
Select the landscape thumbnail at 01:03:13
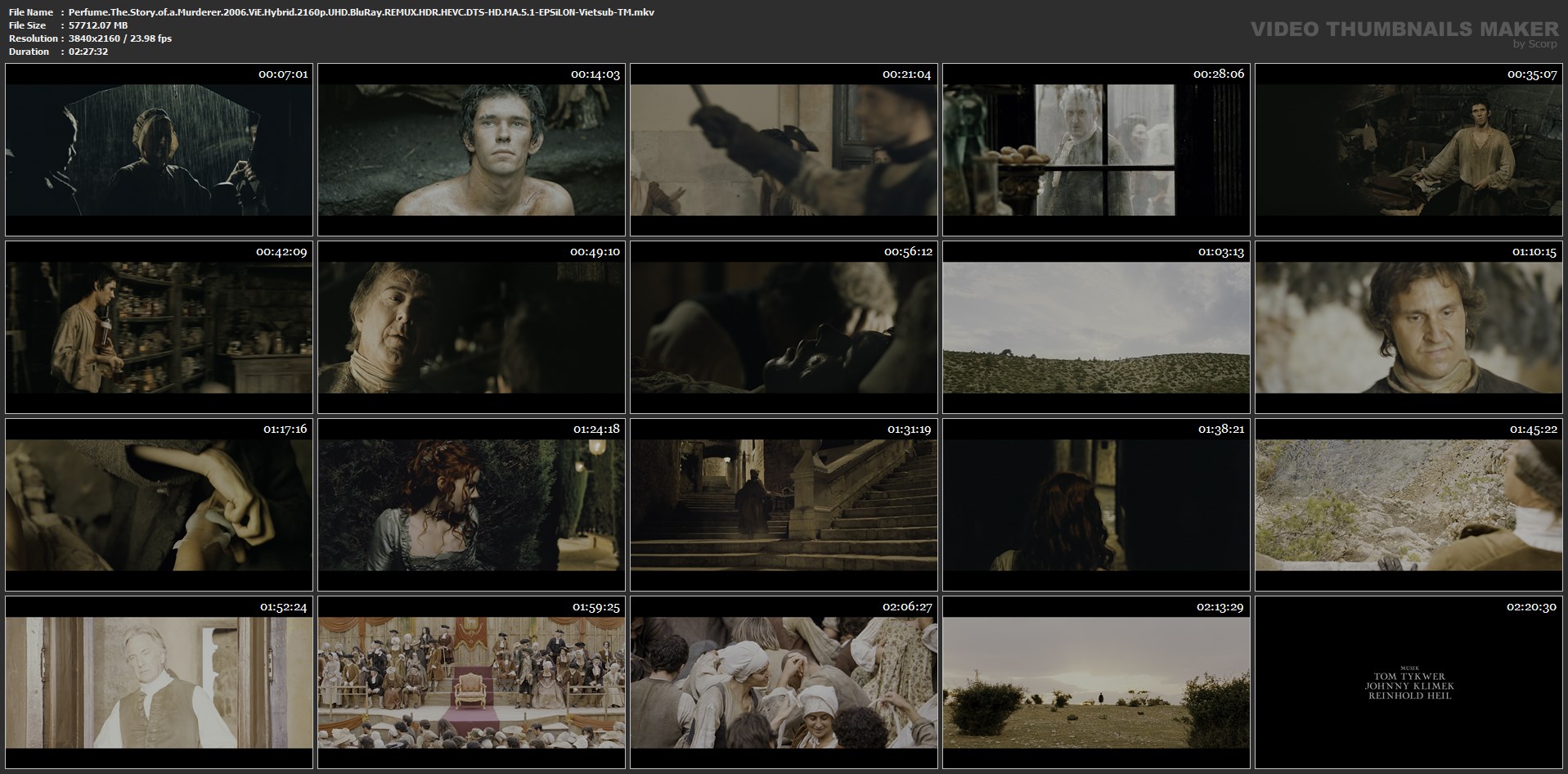[1096, 327]
